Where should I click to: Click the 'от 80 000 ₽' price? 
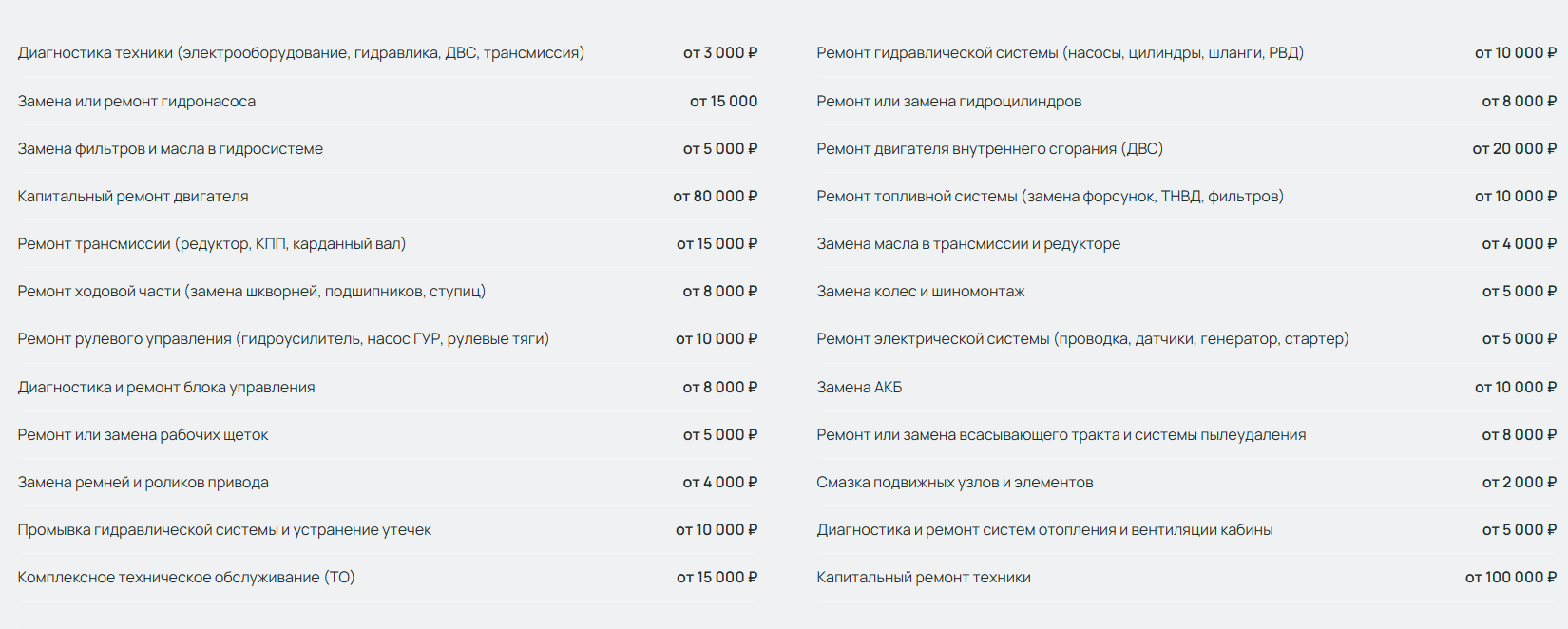715,197
